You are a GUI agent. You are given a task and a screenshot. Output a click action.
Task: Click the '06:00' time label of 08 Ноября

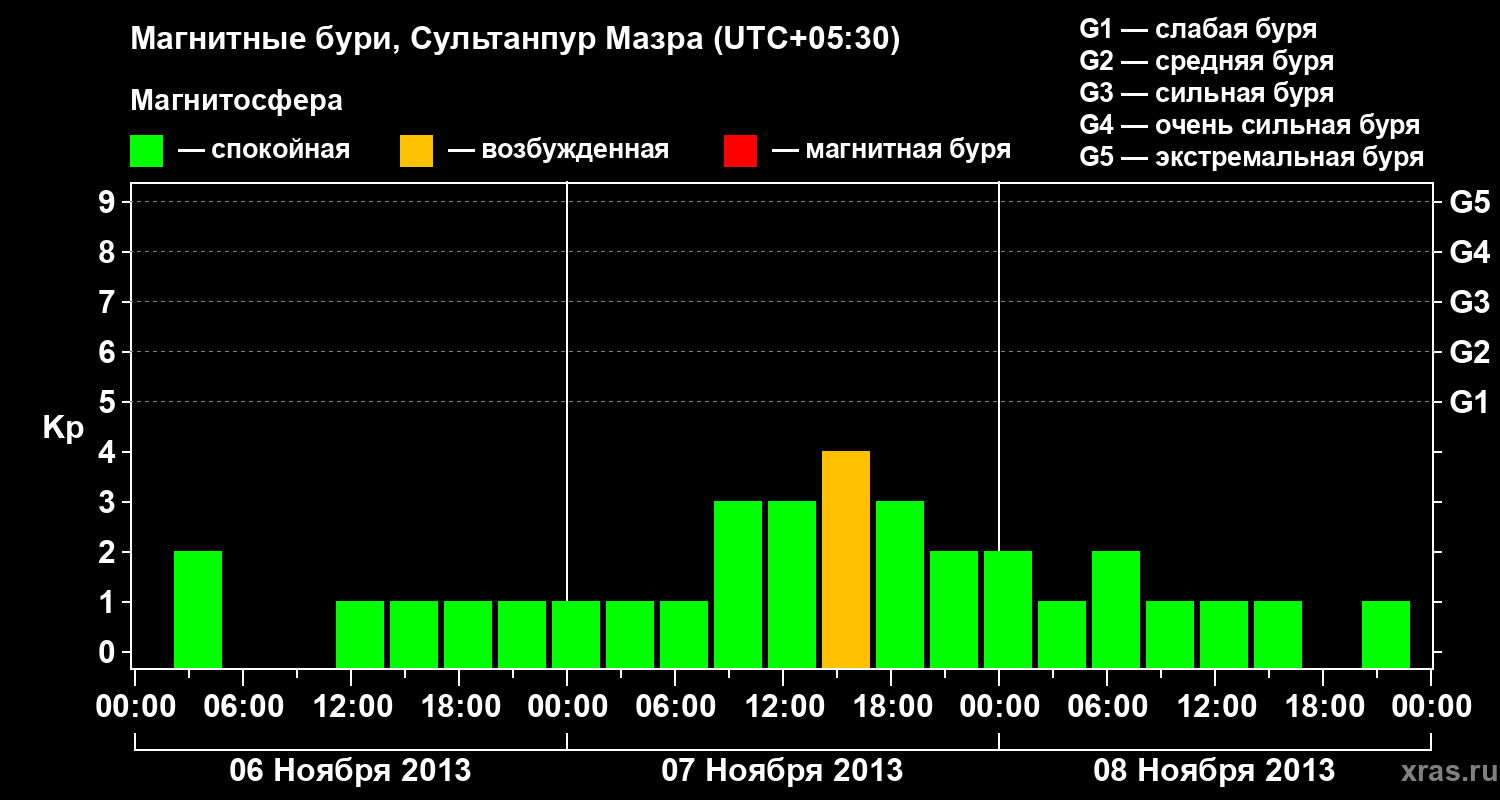tap(1107, 706)
